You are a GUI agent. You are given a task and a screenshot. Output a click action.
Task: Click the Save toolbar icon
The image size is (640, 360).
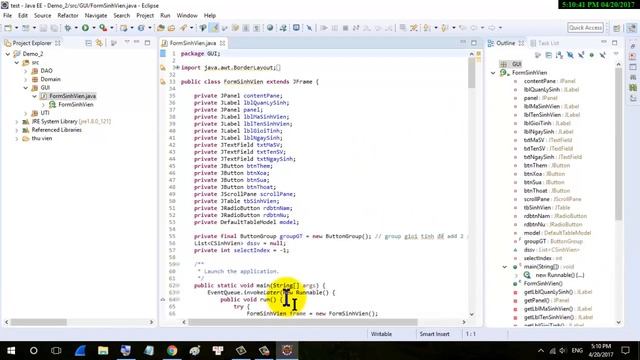pyautogui.click(x=43, y=28)
